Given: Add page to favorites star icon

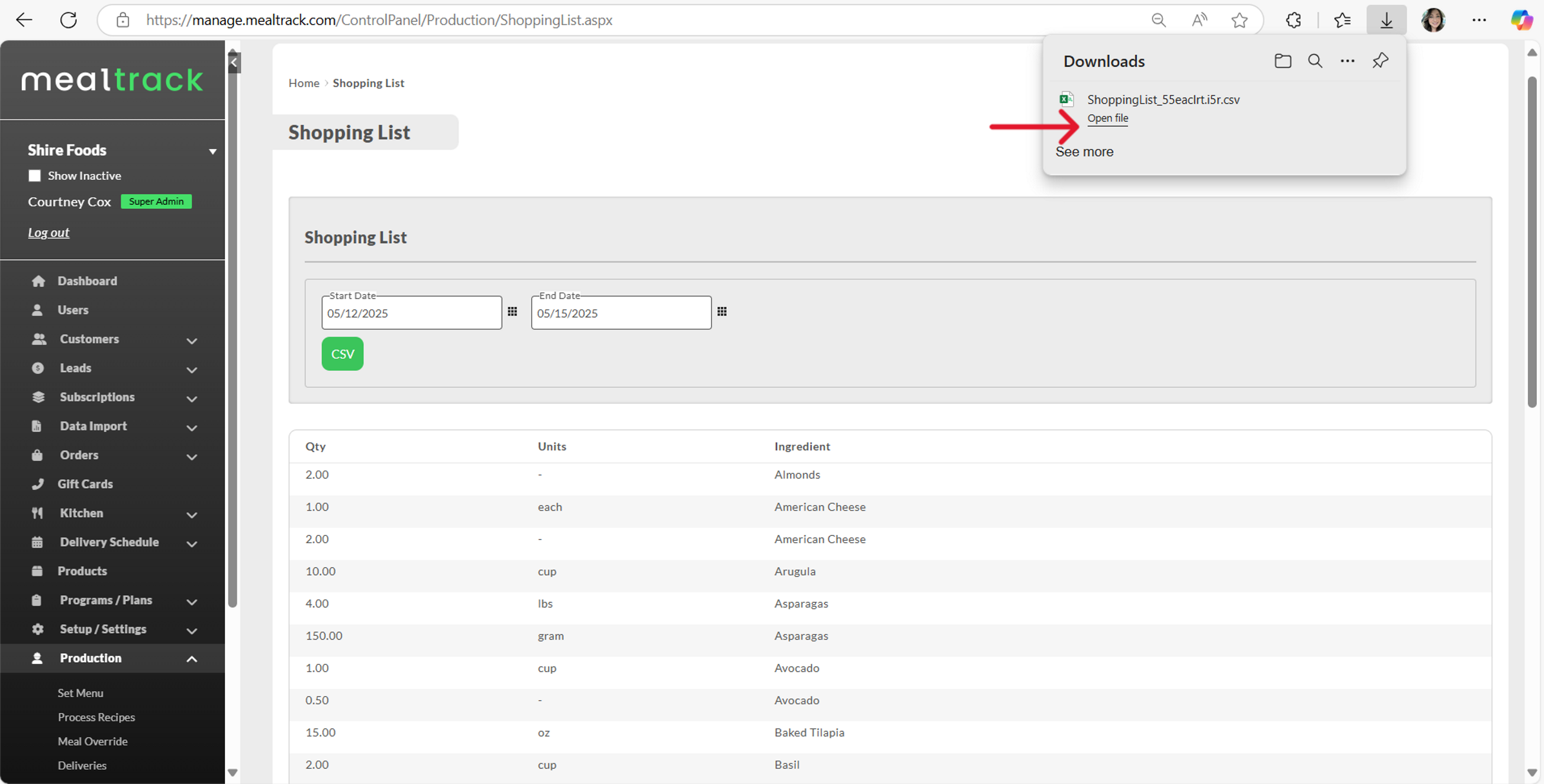Looking at the screenshot, I should 1239,20.
